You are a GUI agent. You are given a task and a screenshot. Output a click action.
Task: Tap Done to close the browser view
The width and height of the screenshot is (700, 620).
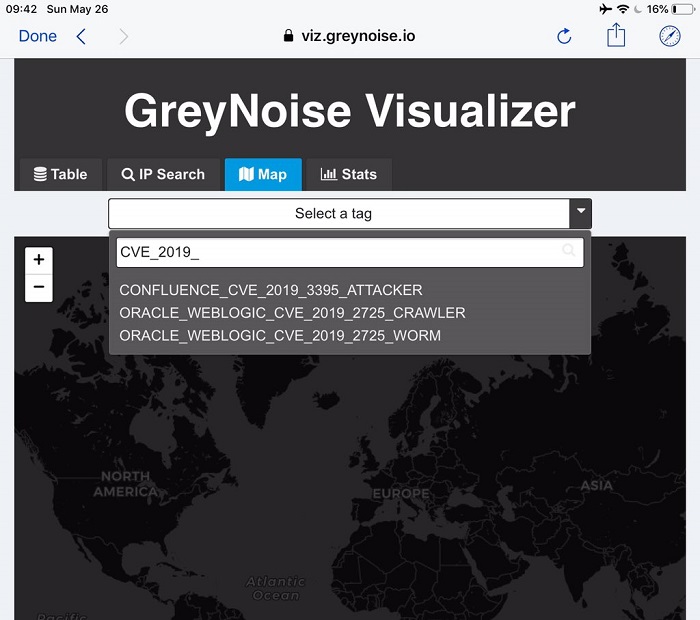click(38, 36)
